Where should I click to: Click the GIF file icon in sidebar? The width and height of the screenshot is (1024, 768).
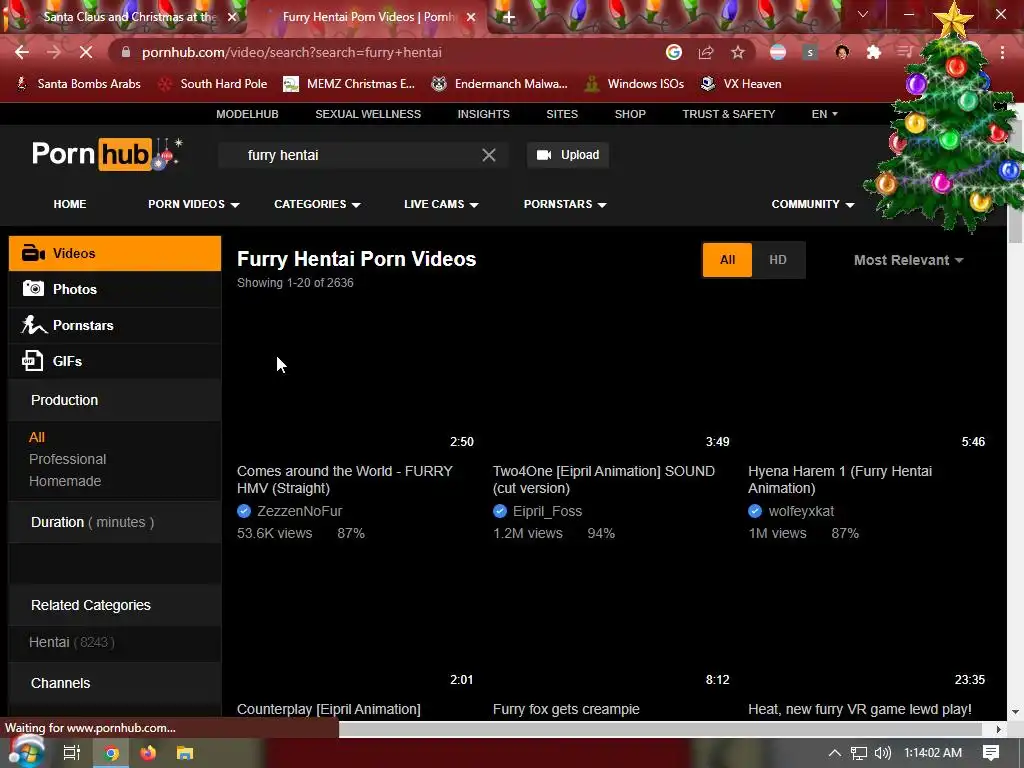(x=33, y=360)
